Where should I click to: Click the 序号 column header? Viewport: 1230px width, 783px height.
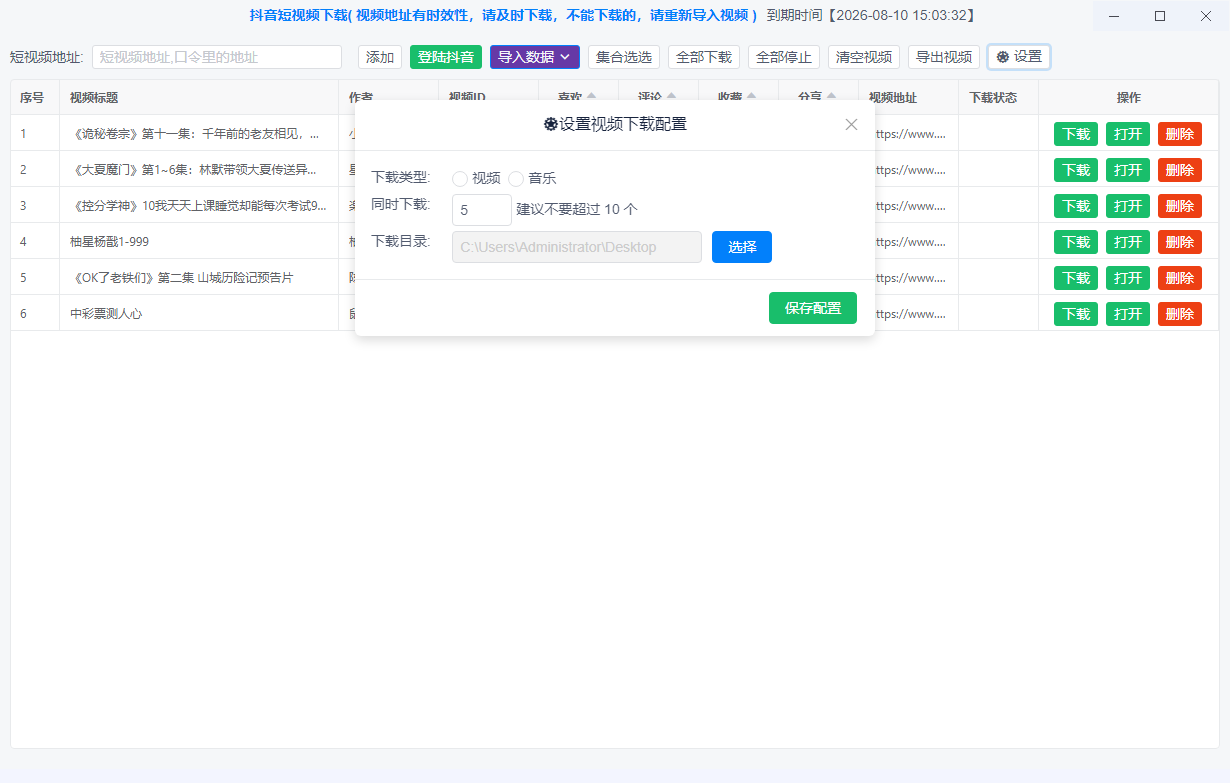[x=35, y=97]
